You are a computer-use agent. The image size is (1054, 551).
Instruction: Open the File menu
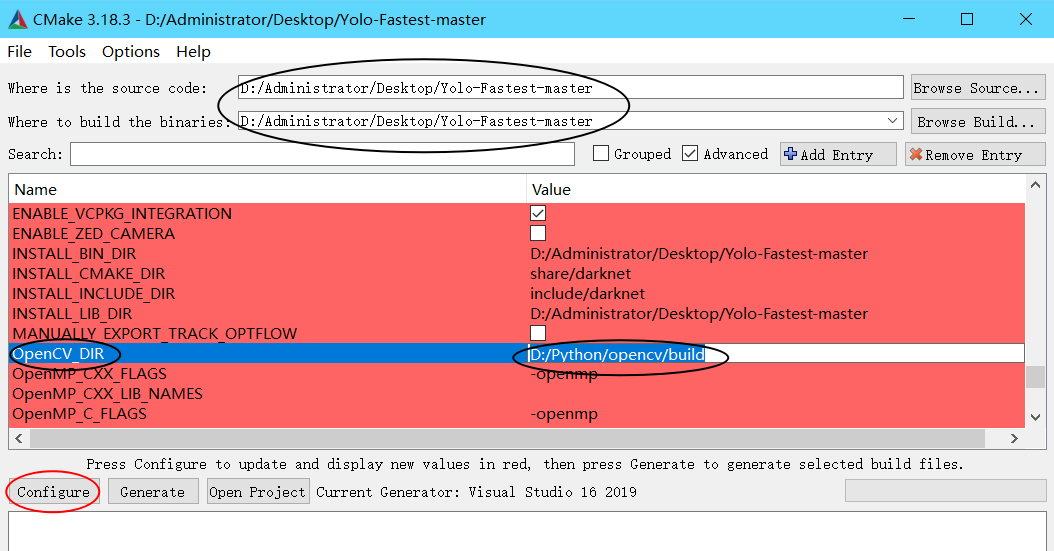[19, 52]
